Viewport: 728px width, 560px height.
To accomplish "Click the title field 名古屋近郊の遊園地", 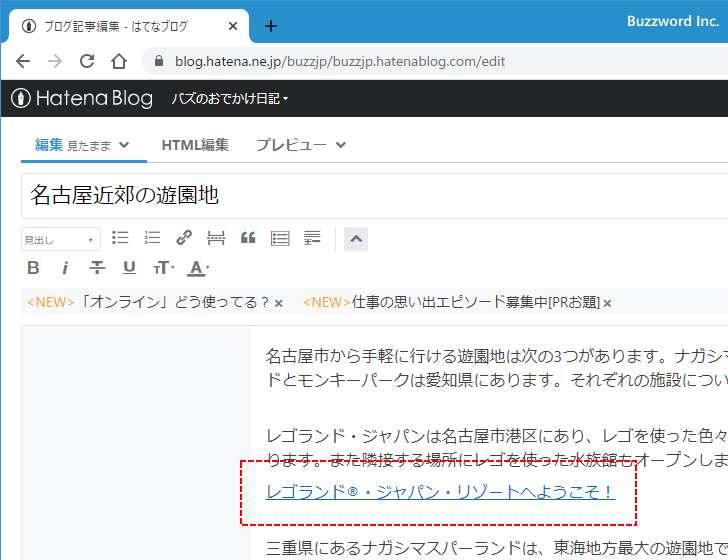I will pyautogui.click(x=374, y=195).
